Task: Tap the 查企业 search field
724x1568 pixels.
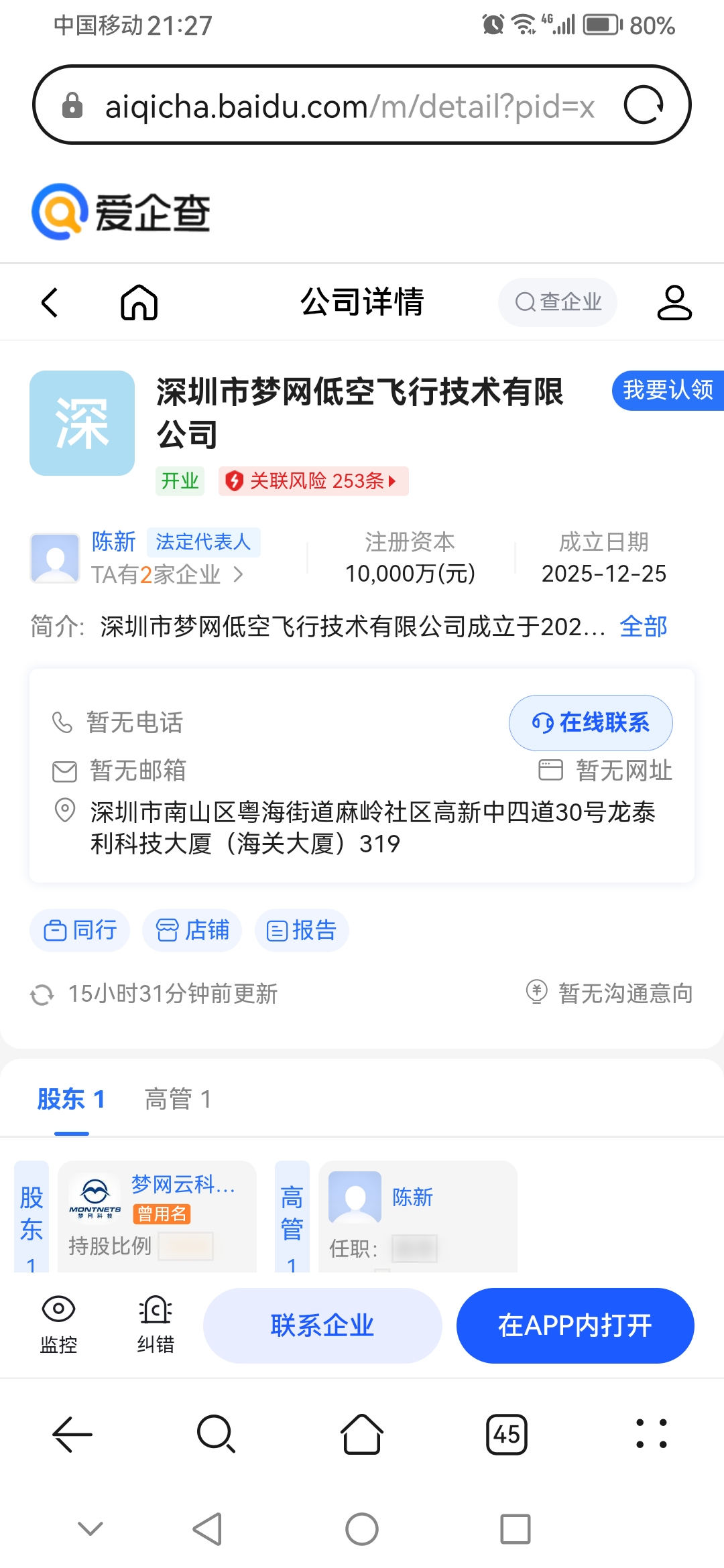Action: (x=557, y=302)
